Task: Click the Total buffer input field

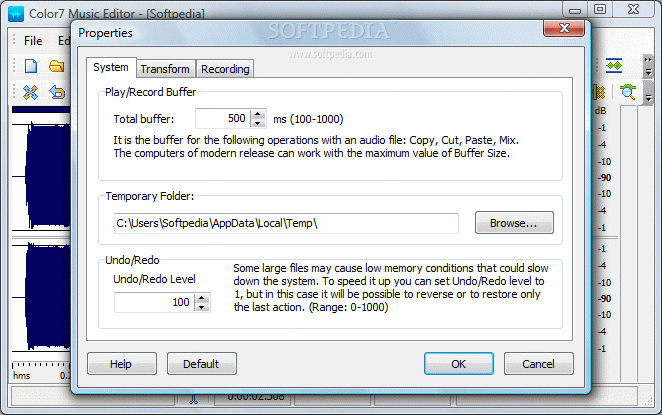Action: click(x=223, y=119)
